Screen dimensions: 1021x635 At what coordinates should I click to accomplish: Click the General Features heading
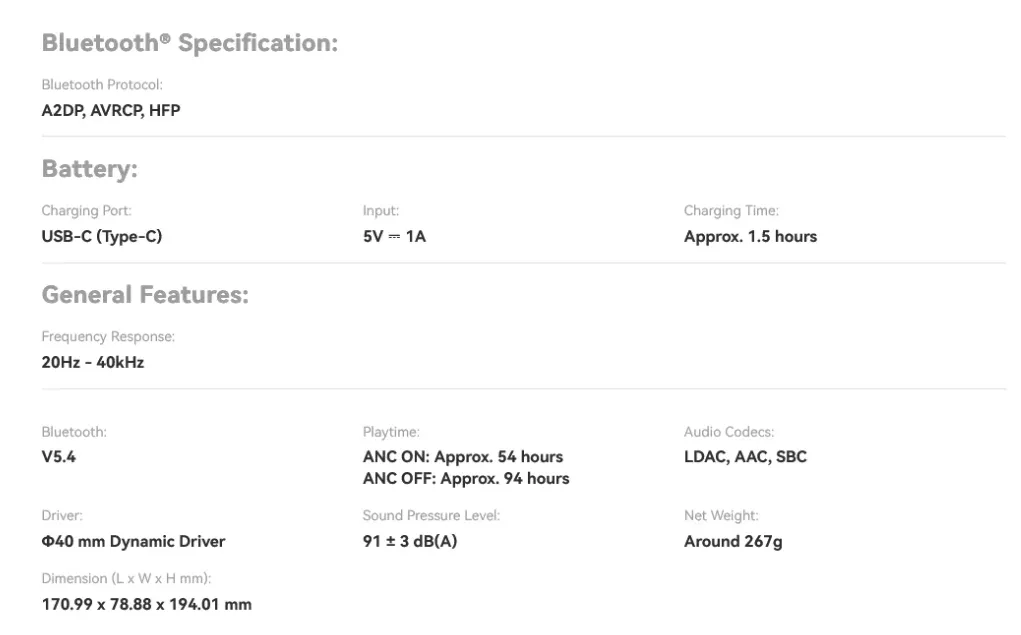pos(145,295)
